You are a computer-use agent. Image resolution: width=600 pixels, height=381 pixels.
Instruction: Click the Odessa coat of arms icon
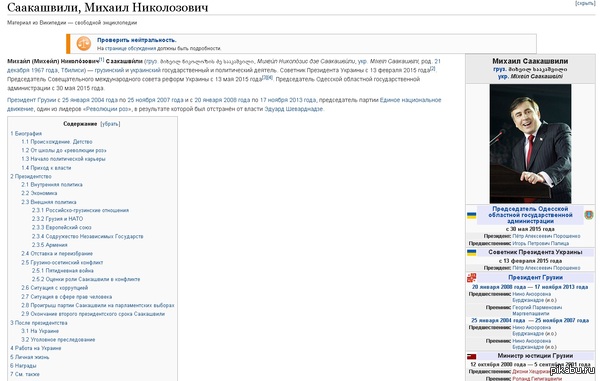pos(589,215)
